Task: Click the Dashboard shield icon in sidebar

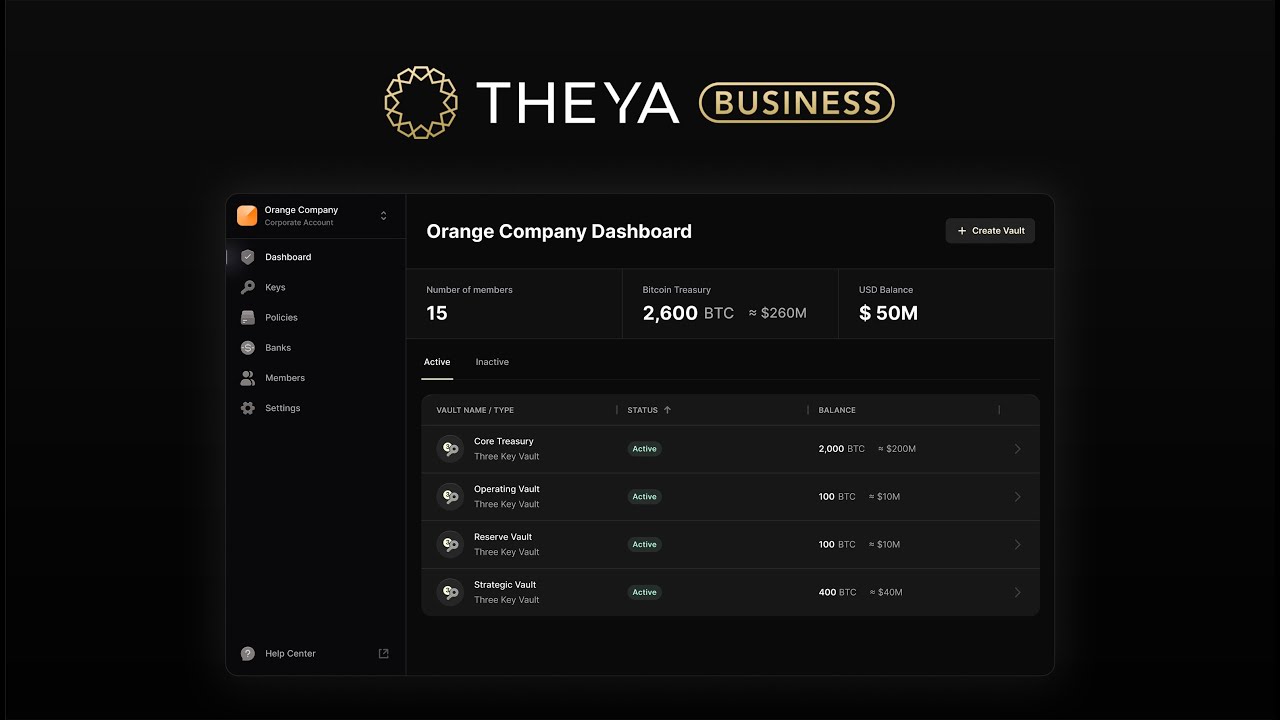Action: point(248,257)
